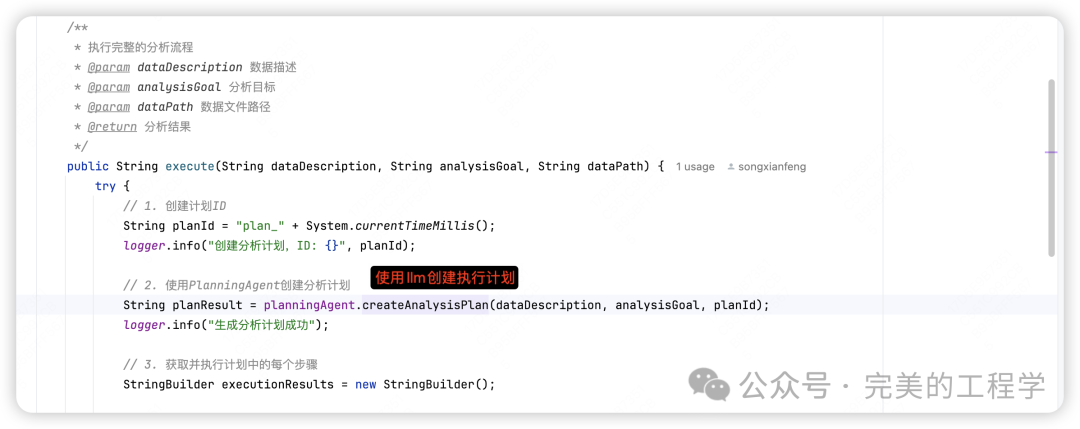Click the vertical editor scrollbar thumb
Screen dimensions: 1080x429
pos(1051,168)
